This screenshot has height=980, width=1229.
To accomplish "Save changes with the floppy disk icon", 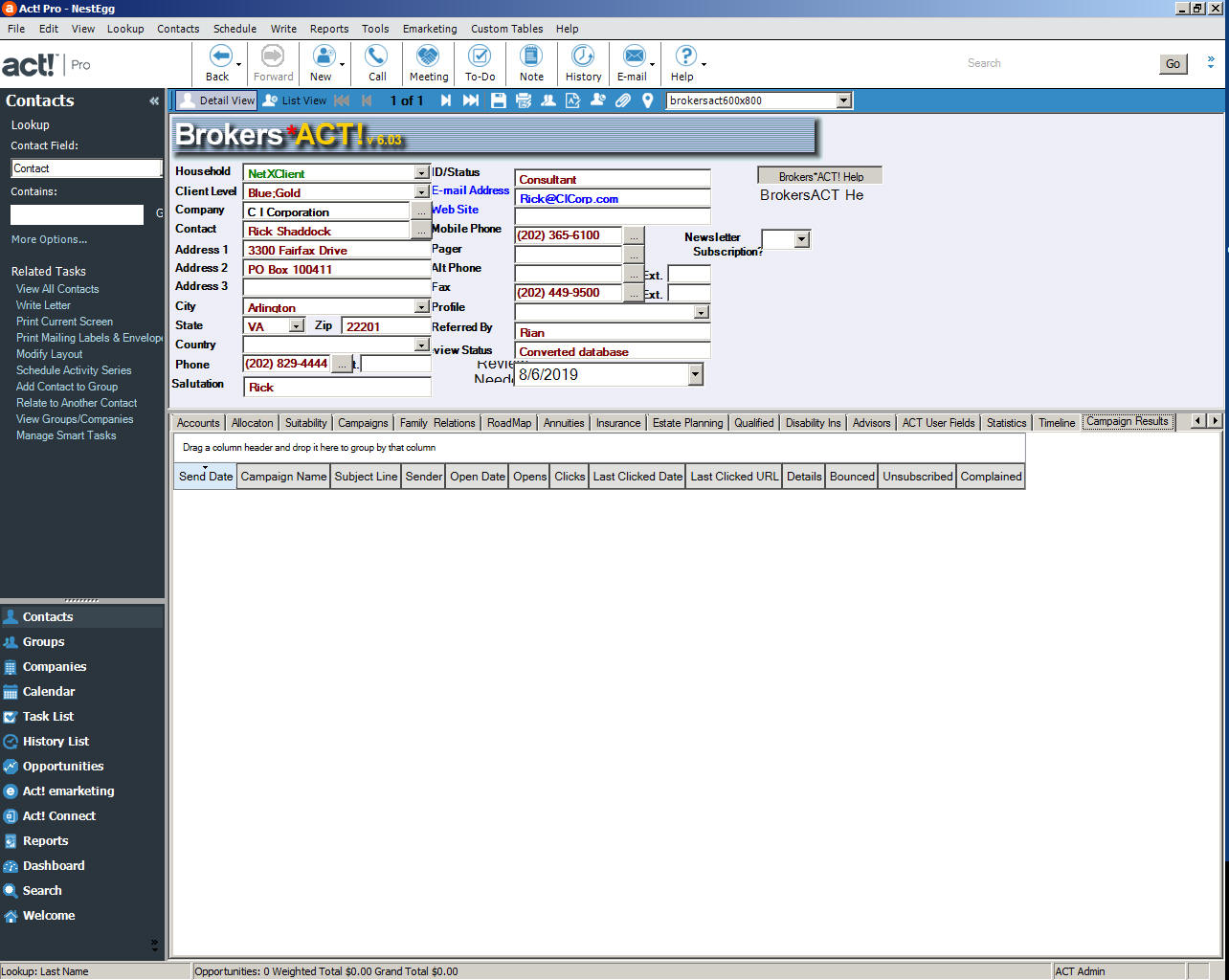I will click(499, 100).
